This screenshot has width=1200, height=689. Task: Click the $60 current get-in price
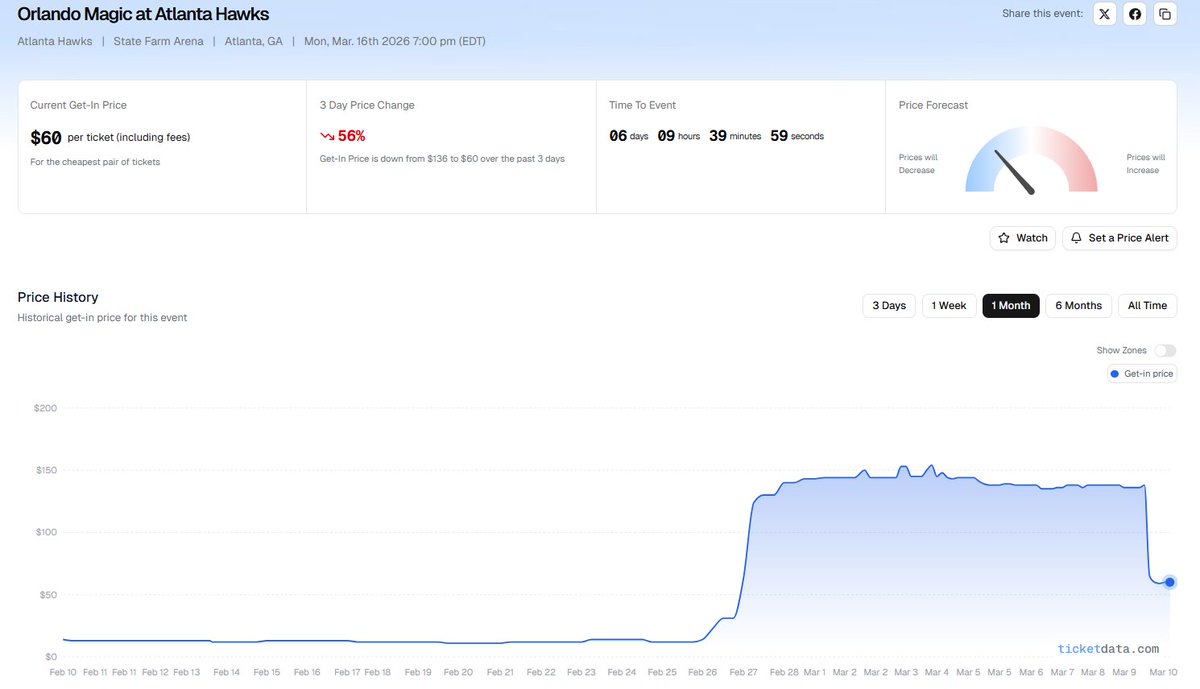coord(46,137)
